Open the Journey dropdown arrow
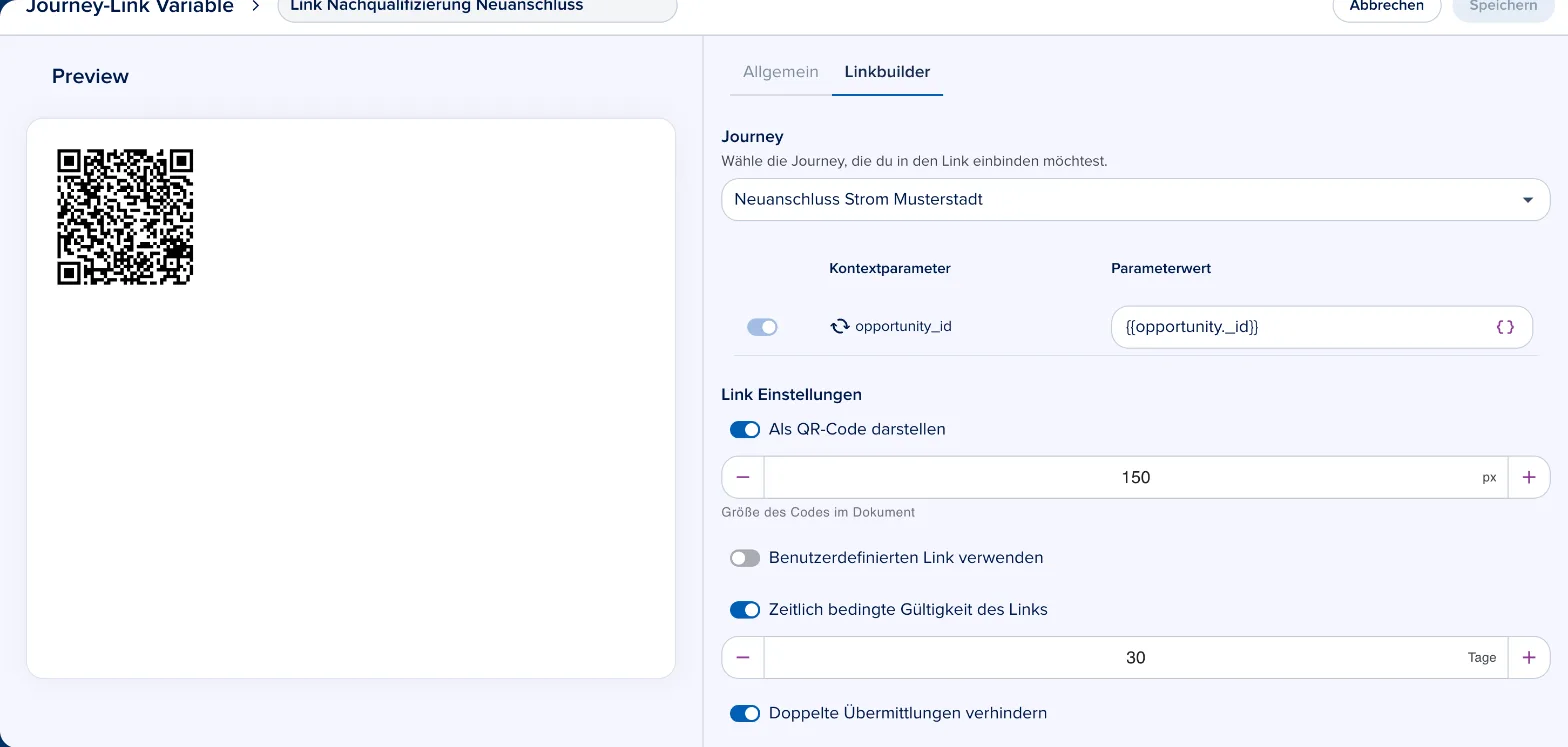Screen dimensions: 1568x747 pos(1528,200)
